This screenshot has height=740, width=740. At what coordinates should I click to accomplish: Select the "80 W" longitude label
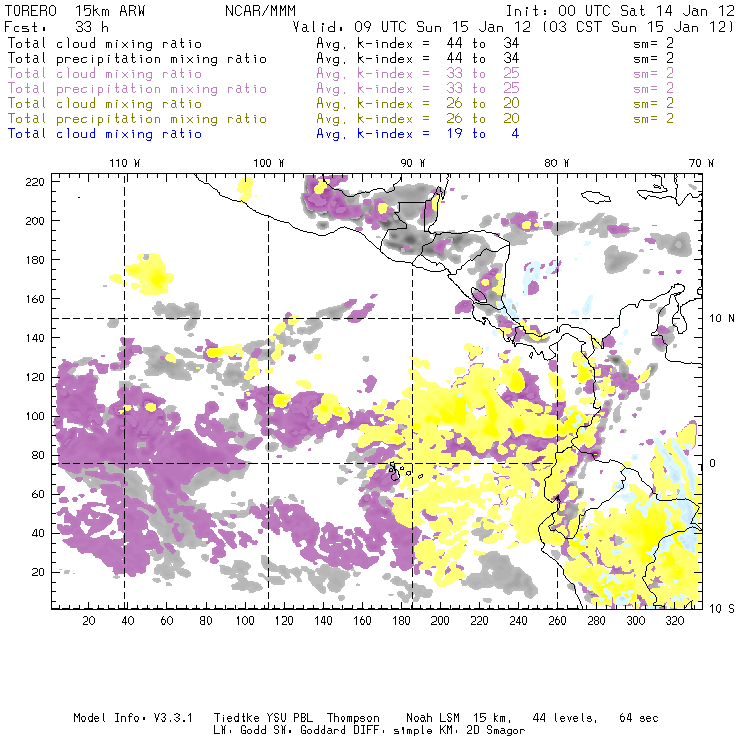coord(556,163)
